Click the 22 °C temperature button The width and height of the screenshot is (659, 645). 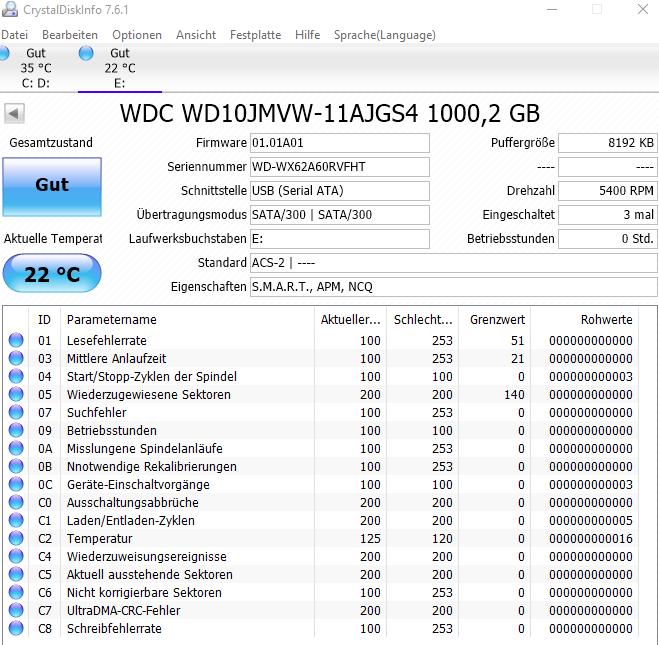click(52, 273)
